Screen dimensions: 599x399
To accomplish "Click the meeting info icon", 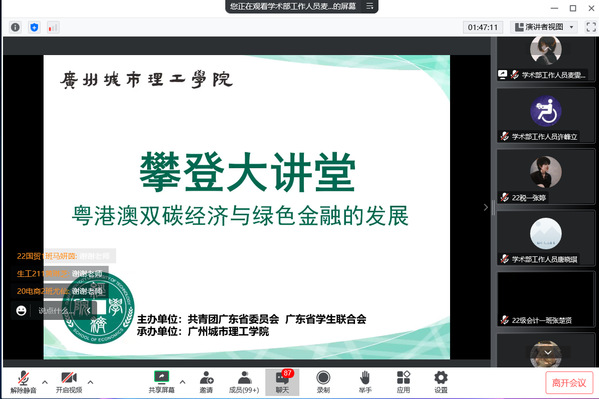I will tap(15, 28).
